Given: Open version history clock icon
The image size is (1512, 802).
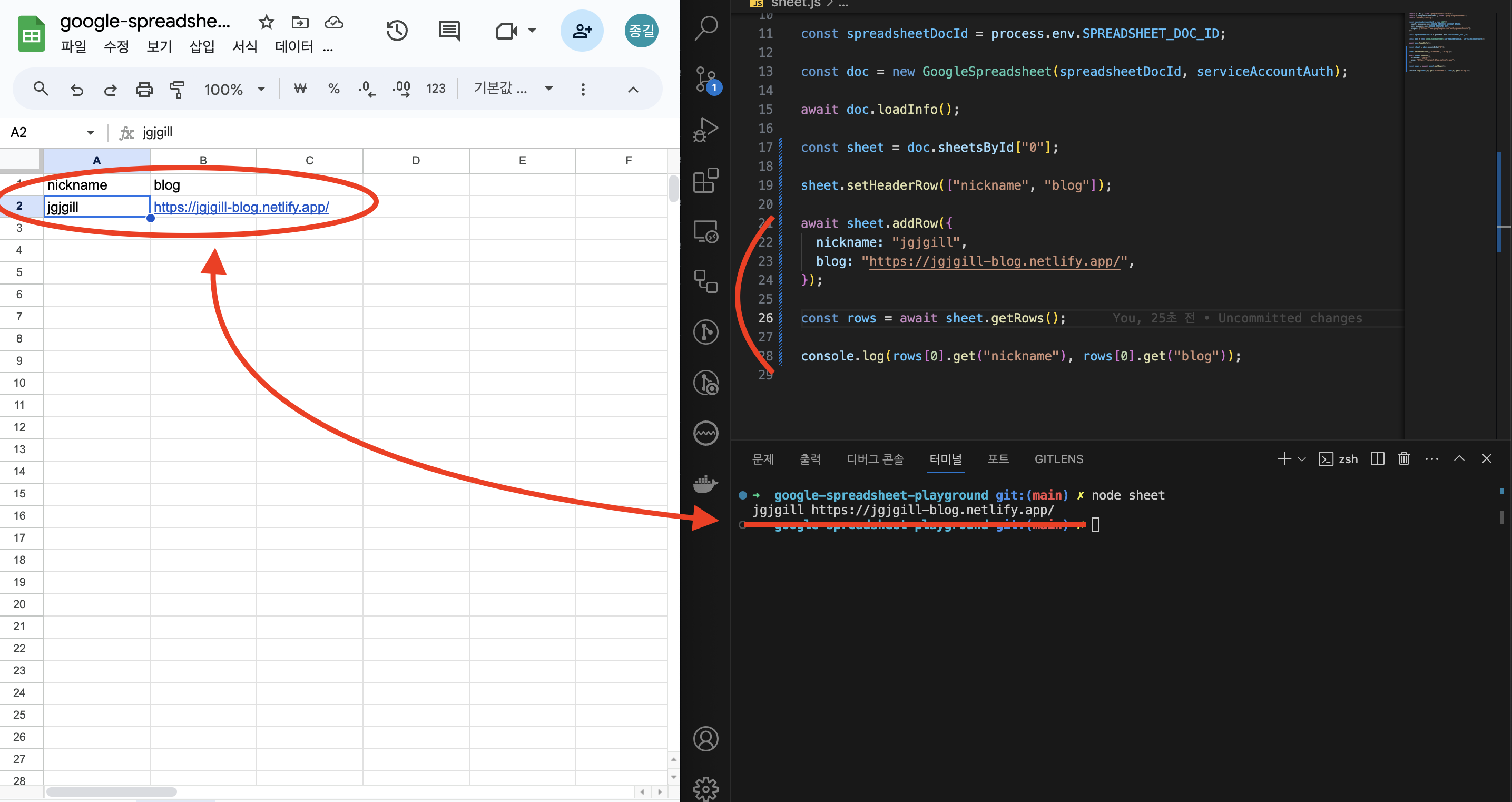Looking at the screenshot, I should coord(397,31).
